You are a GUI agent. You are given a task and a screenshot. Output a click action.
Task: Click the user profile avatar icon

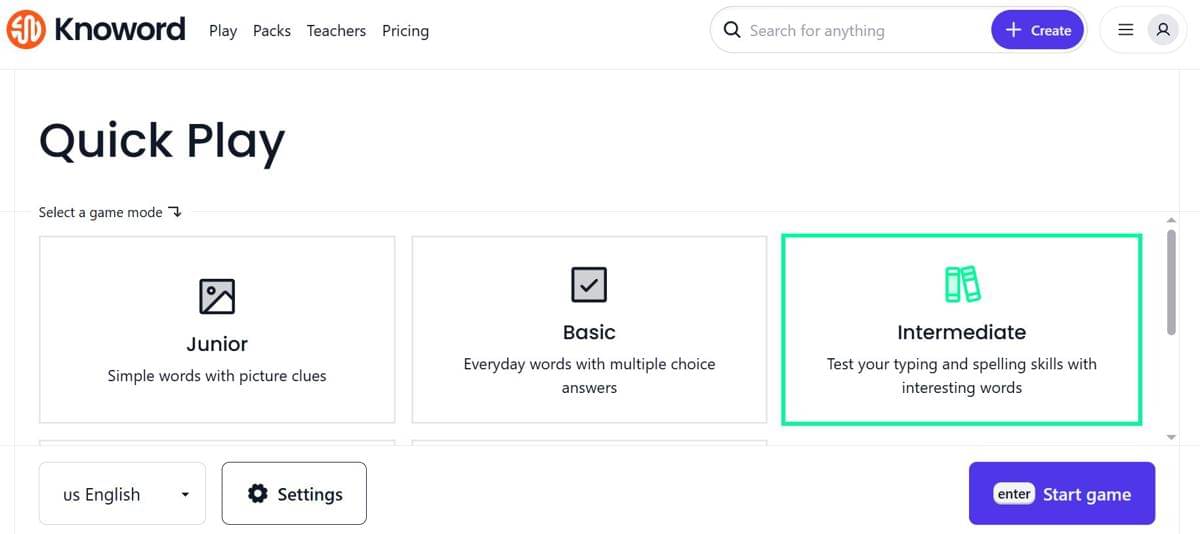click(x=1162, y=30)
